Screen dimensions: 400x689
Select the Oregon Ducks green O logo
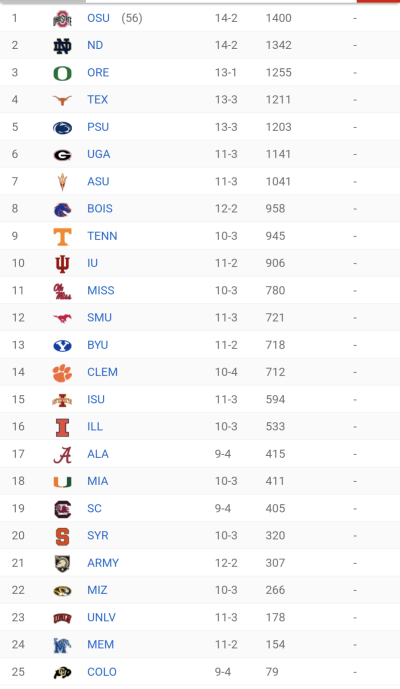point(62,73)
